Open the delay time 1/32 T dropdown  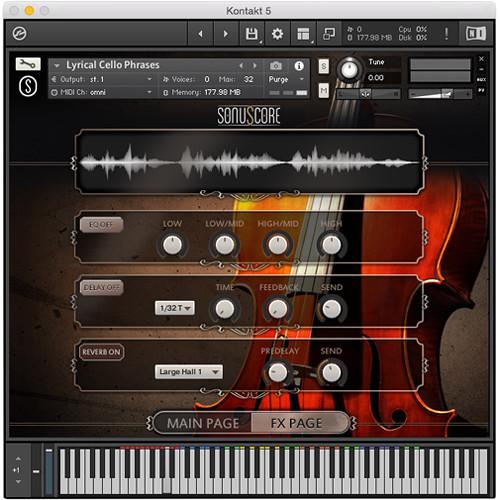coord(175,308)
